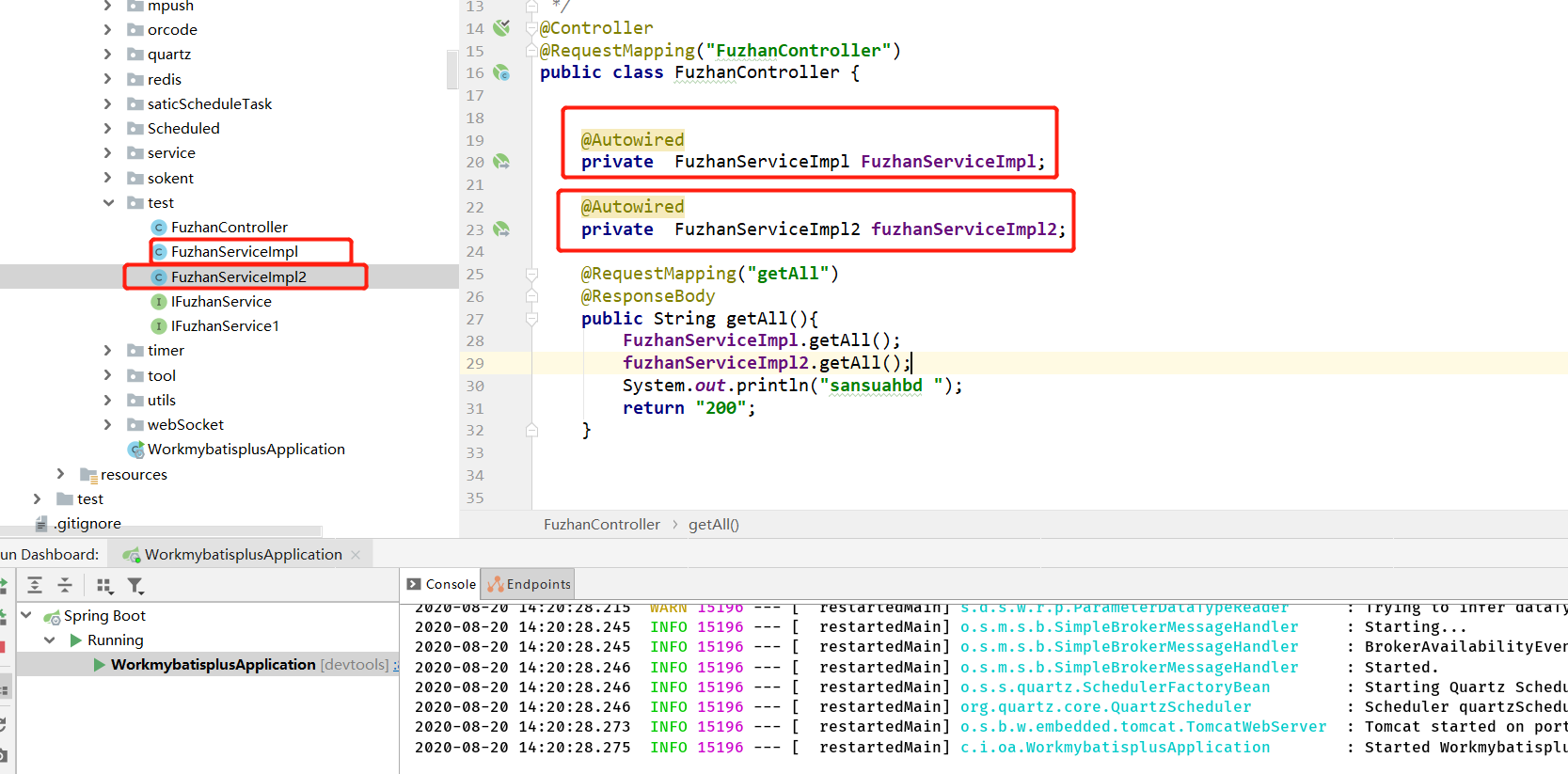
Task: Select the mpush package in project tree
Action: coord(170,7)
